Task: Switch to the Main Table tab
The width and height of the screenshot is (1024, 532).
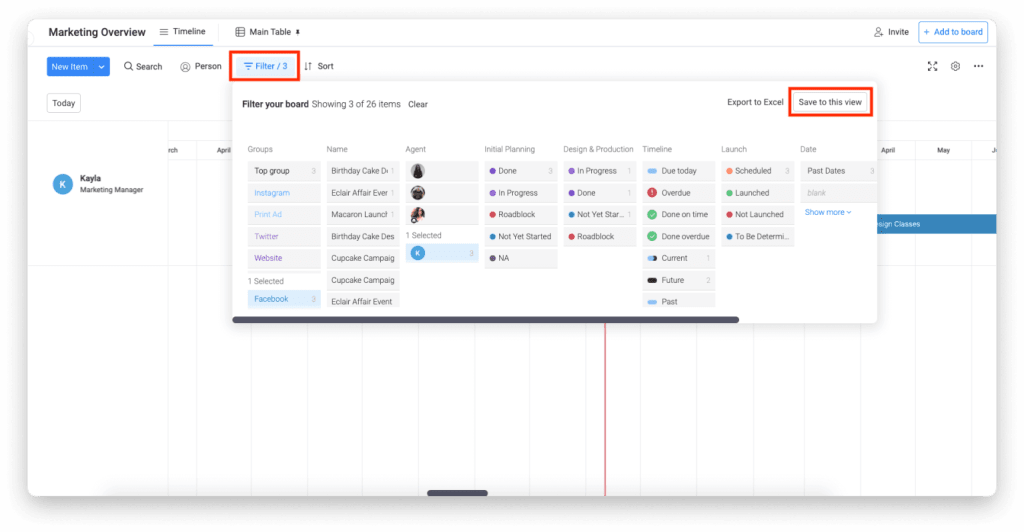Action: (264, 32)
